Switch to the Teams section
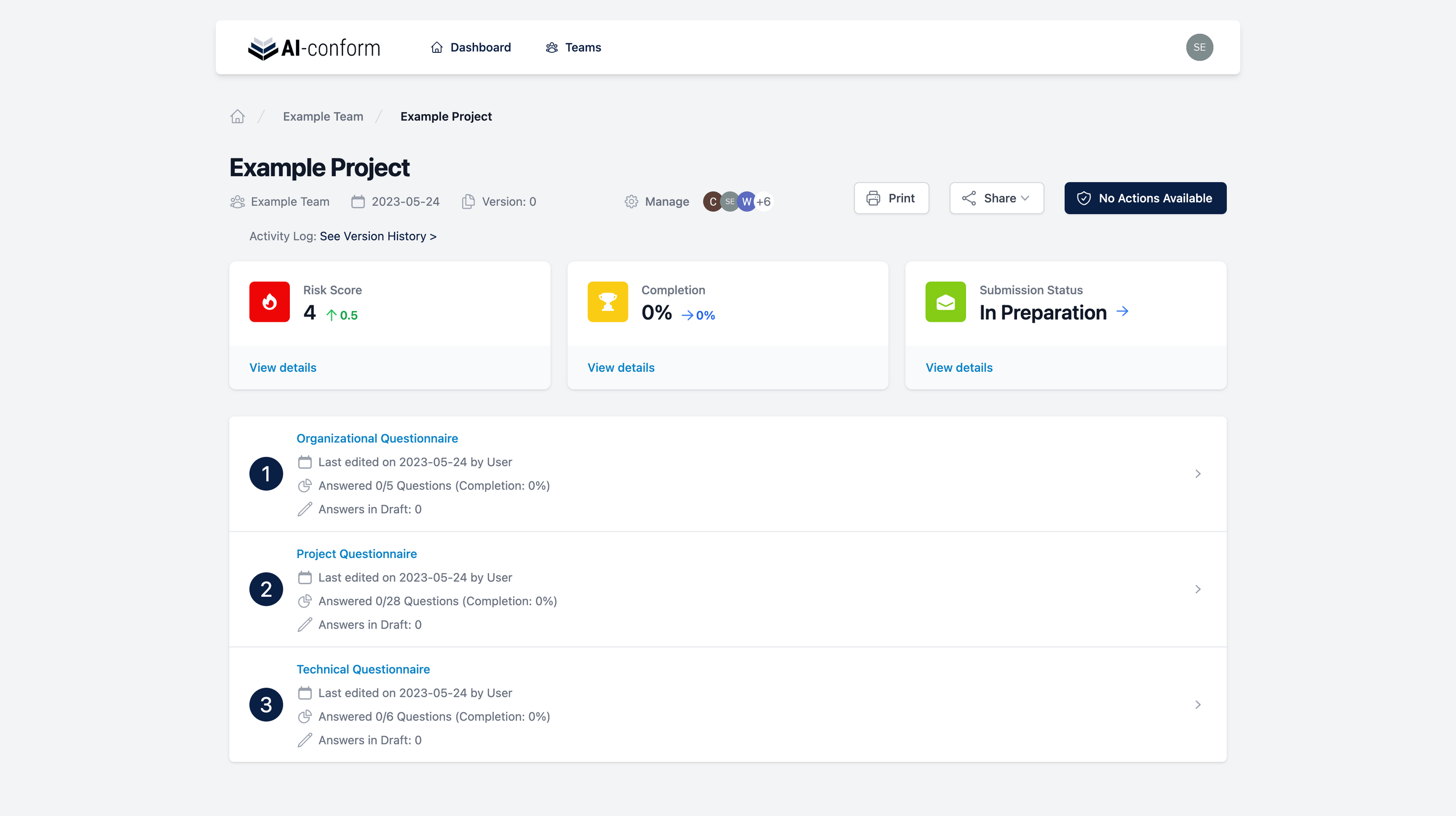This screenshot has height=816, width=1456. (573, 47)
